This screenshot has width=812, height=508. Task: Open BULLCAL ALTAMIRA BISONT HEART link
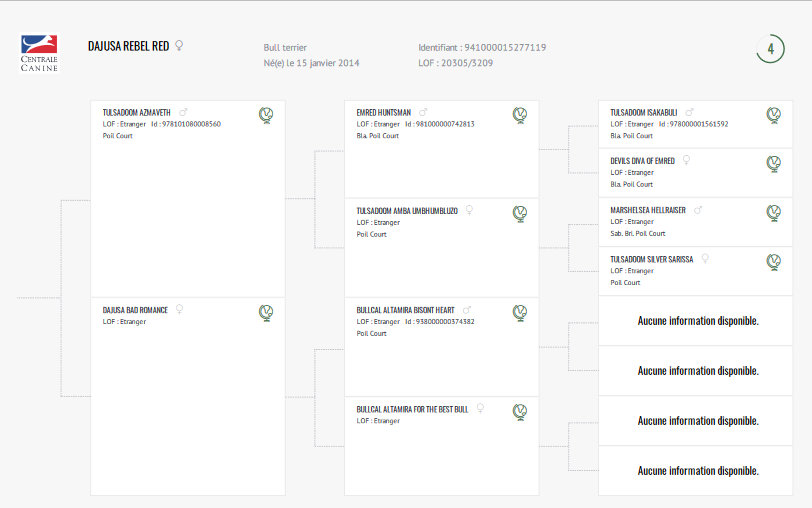[x=405, y=310]
